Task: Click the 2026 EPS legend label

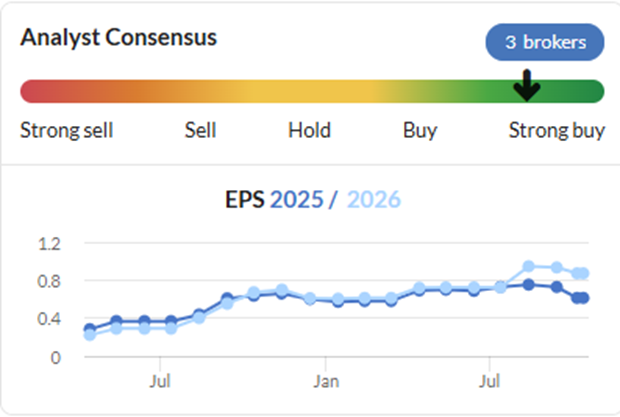Action: [374, 199]
